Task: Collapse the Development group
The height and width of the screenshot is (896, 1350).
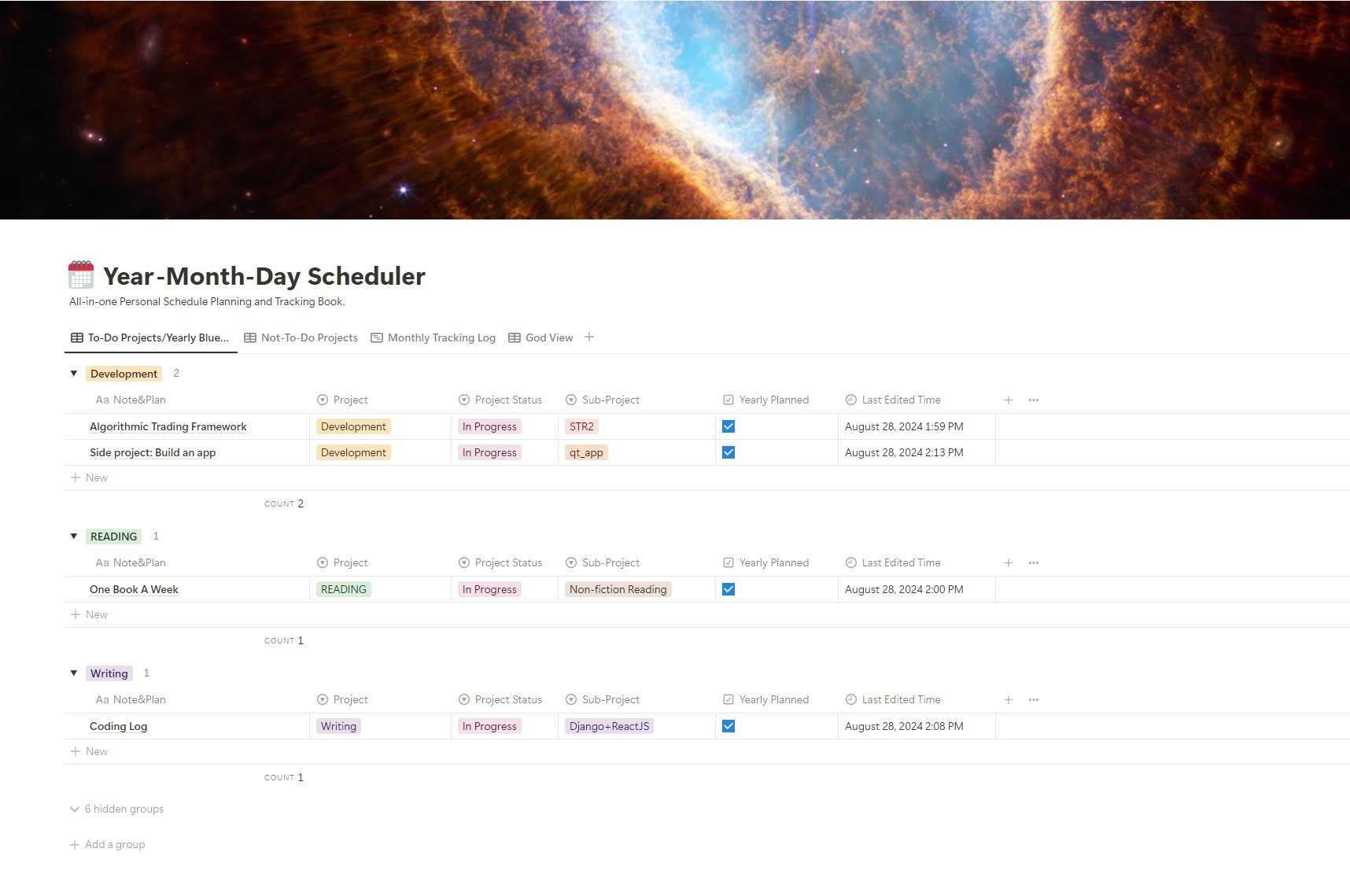Action: (x=74, y=374)
